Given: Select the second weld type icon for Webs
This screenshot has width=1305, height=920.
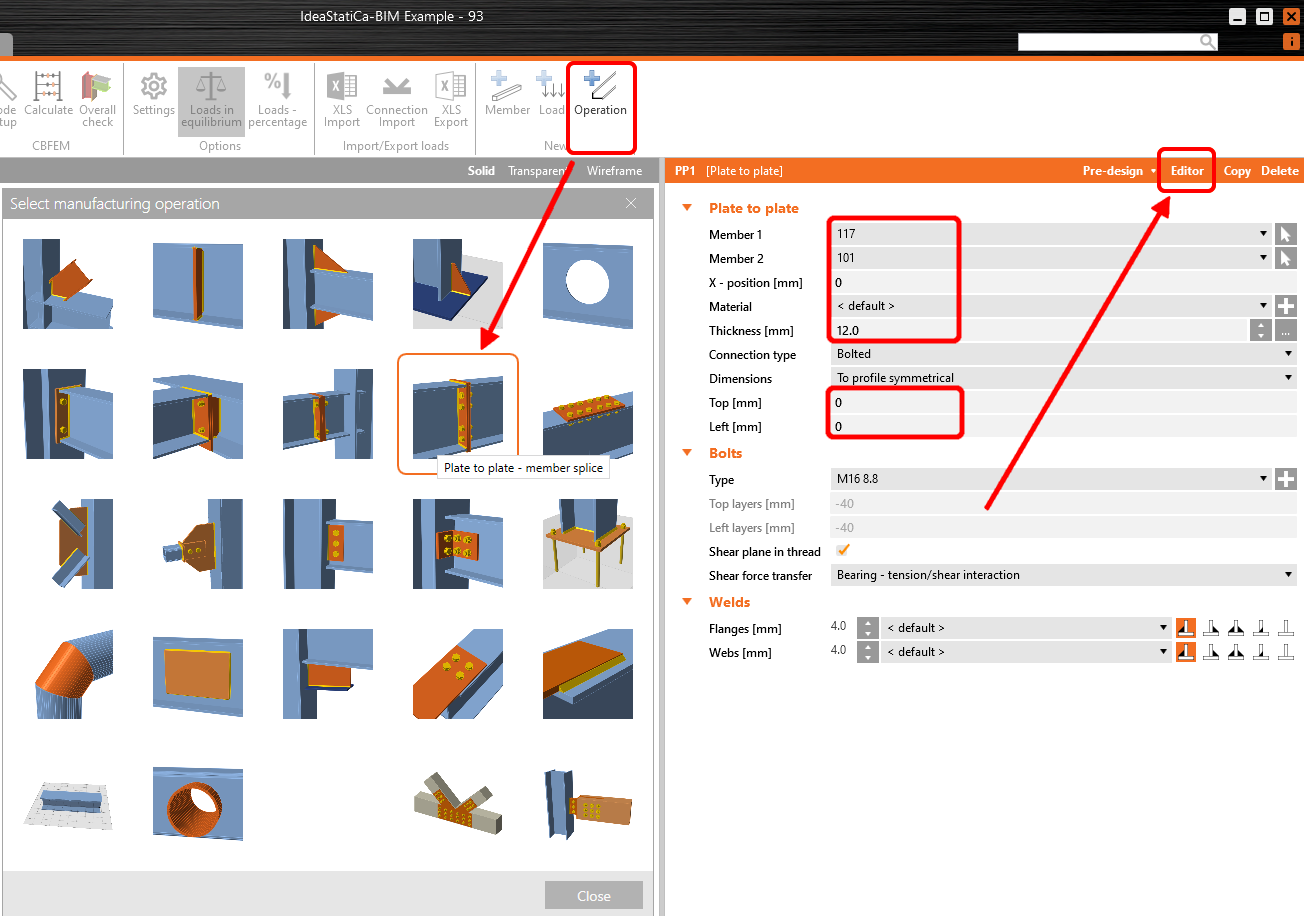Looking at the screenshot, I should (x=1211, y=651).
